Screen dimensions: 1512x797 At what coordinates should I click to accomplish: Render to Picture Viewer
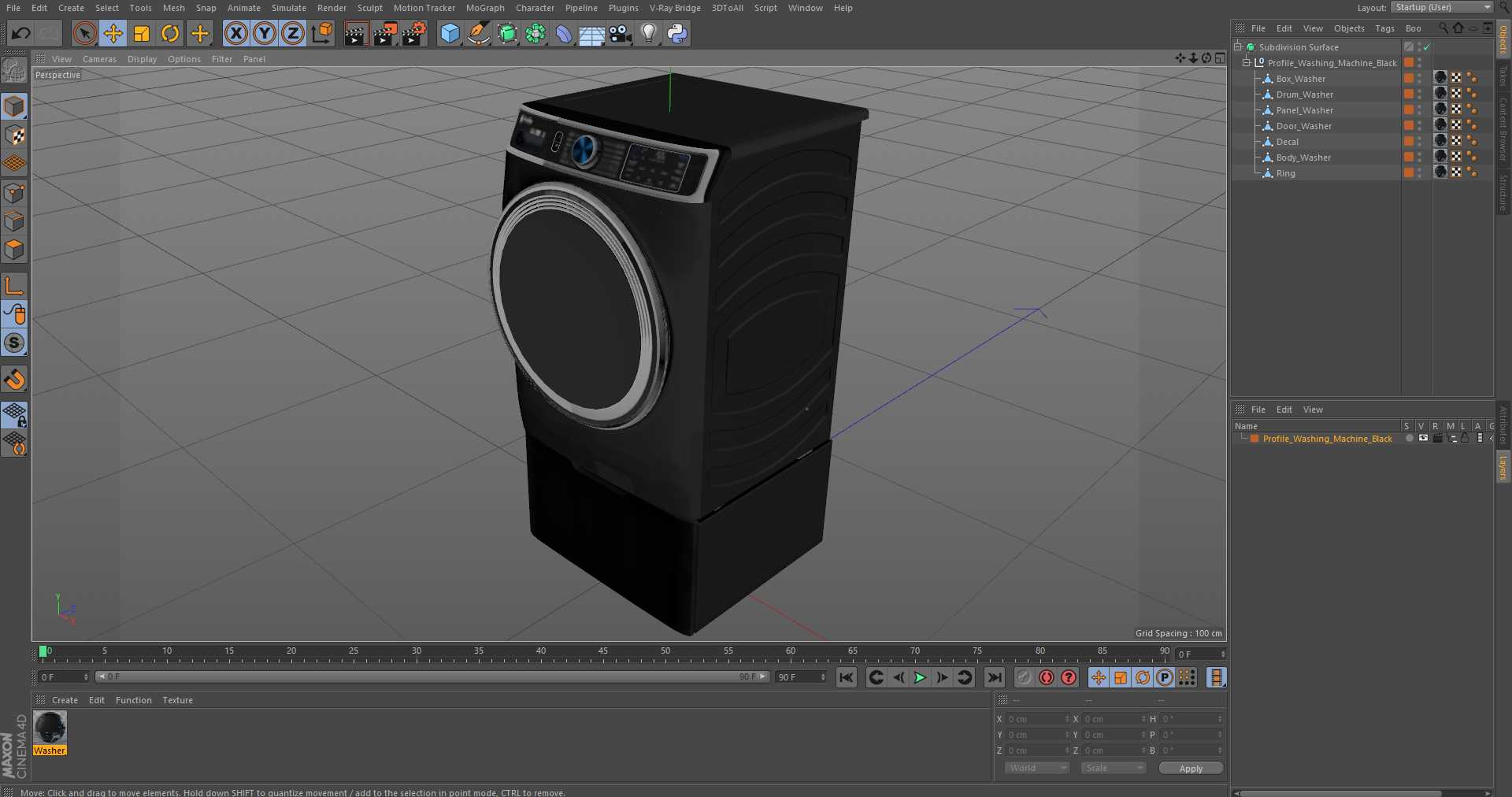click(x=385, y=33)
